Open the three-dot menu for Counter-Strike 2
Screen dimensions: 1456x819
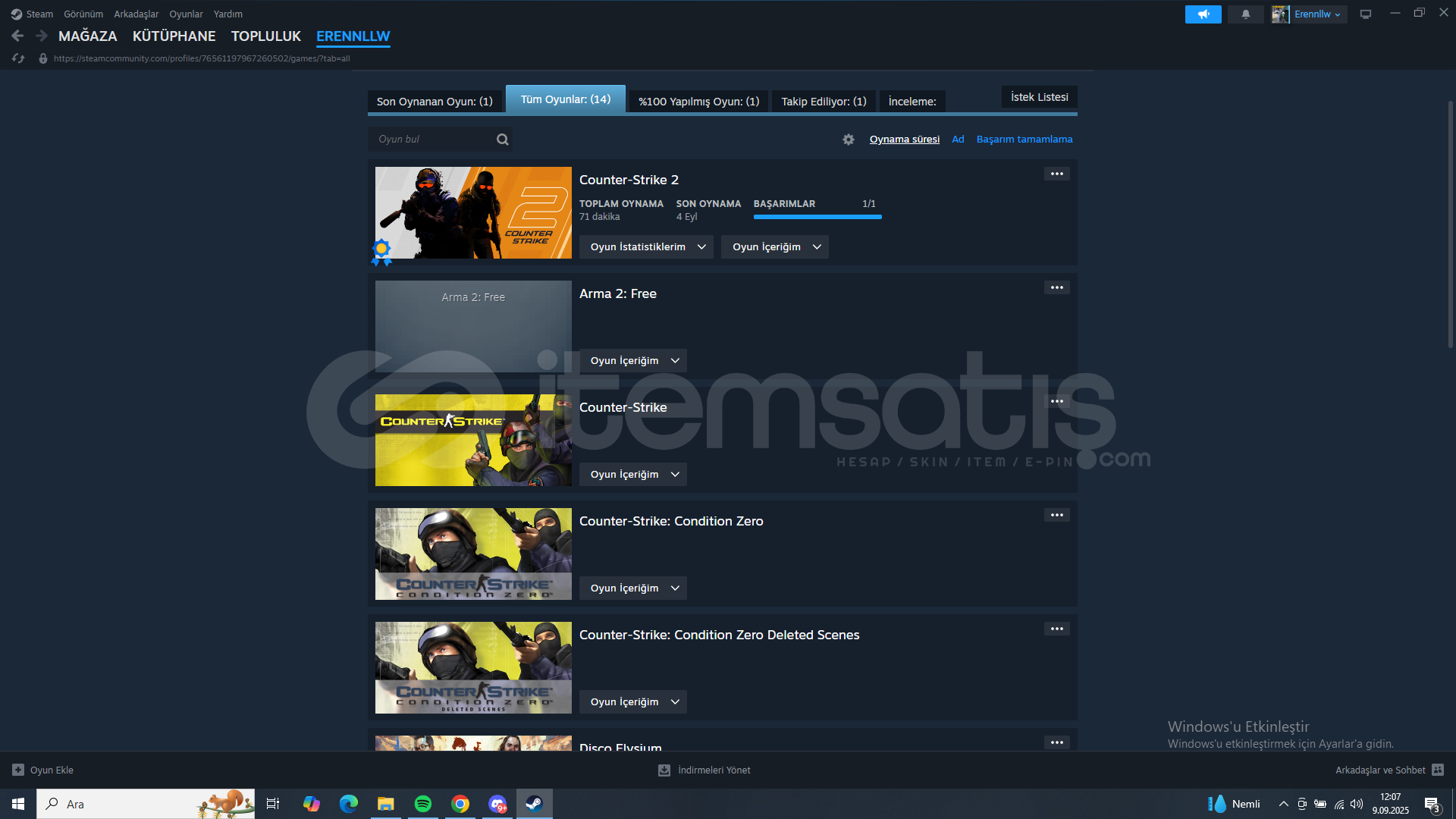[x=1056, y=174]
